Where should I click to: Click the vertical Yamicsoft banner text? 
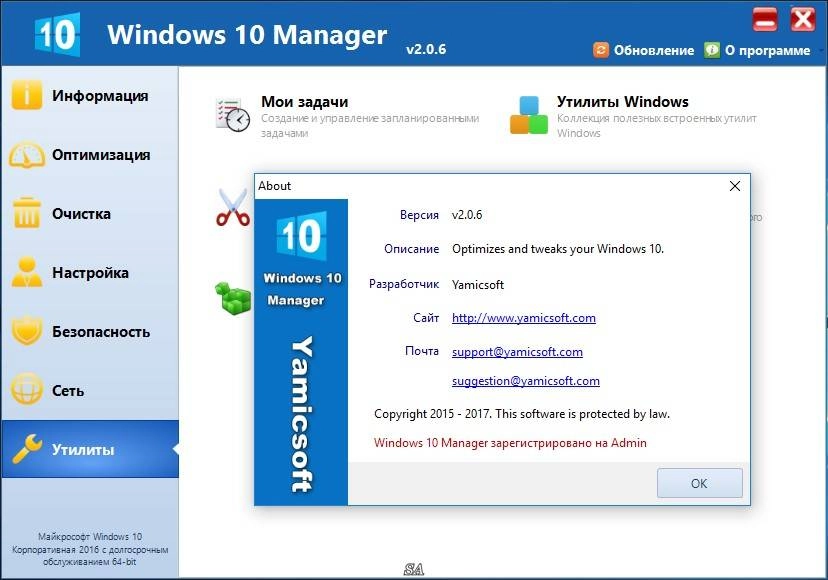point(302,414)
